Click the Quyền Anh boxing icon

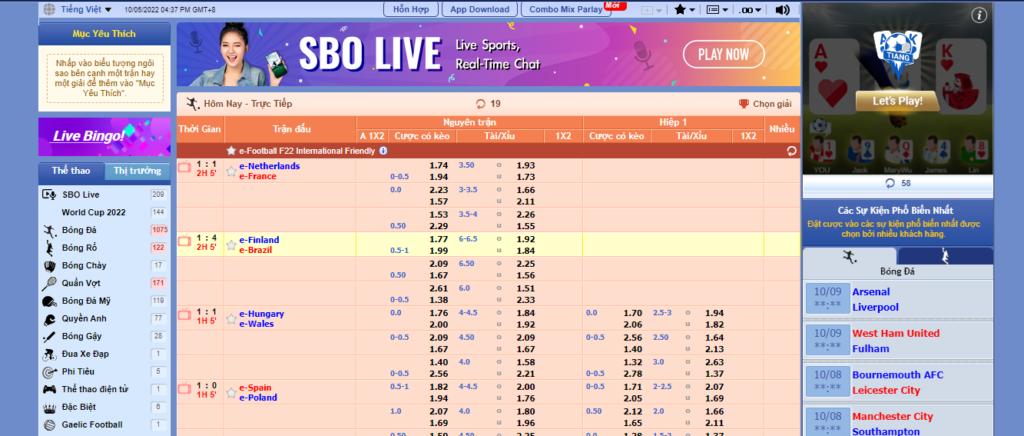tap(50, 319)
